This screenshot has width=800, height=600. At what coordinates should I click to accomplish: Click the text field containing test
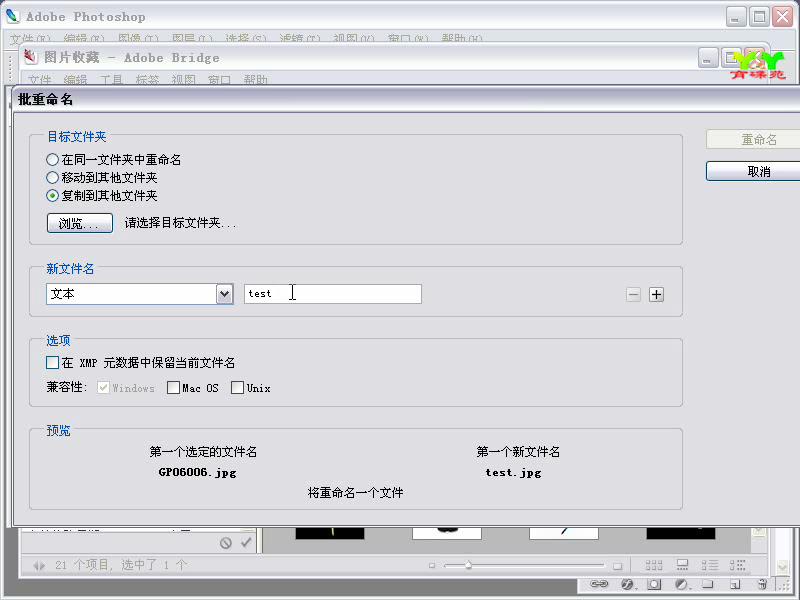333,294
